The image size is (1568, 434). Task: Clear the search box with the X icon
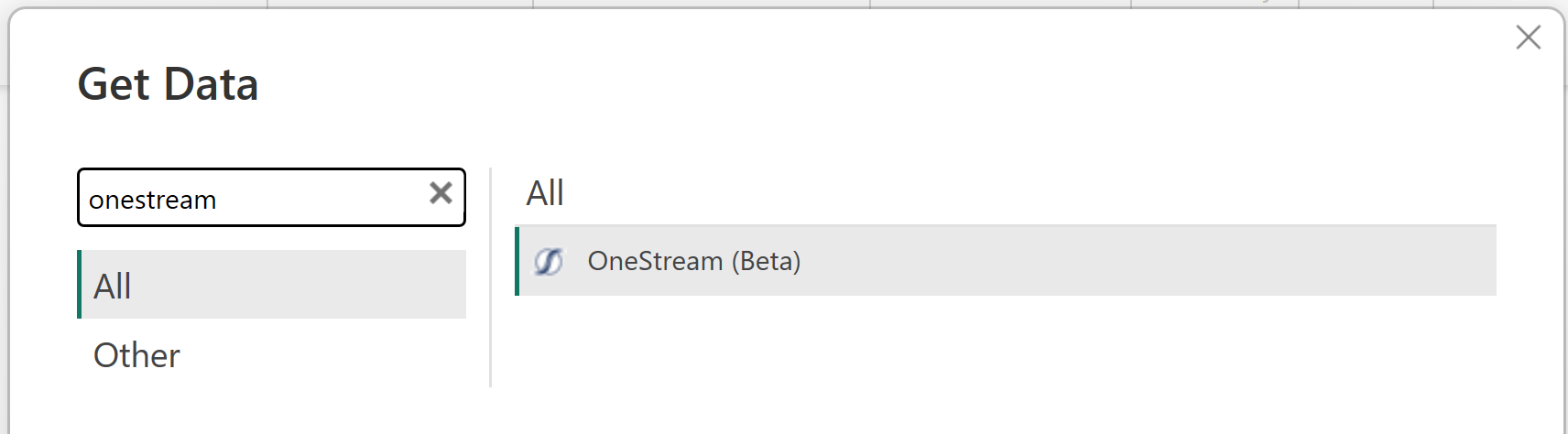(x=441, y=192)
